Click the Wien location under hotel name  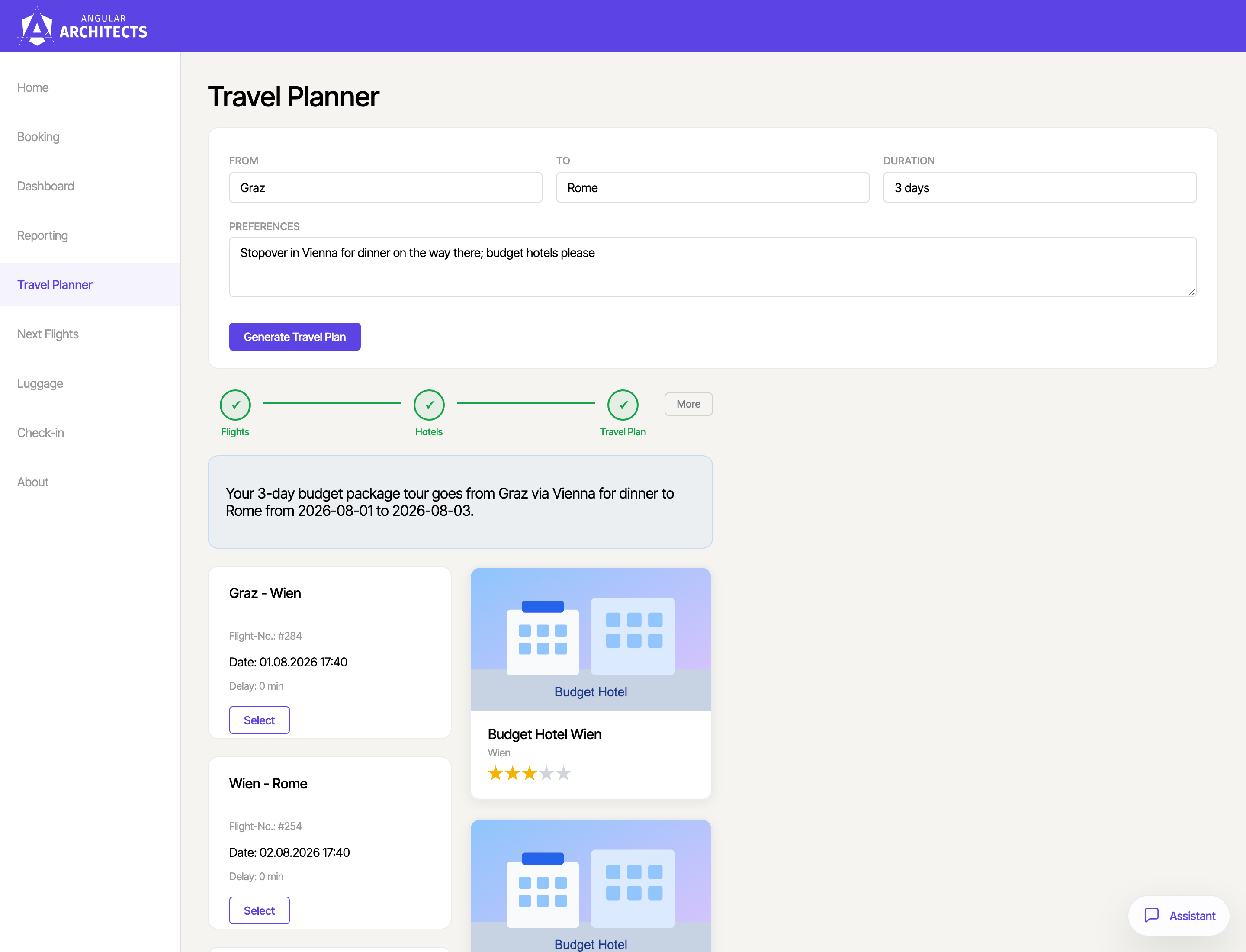[x=499, y=753]
